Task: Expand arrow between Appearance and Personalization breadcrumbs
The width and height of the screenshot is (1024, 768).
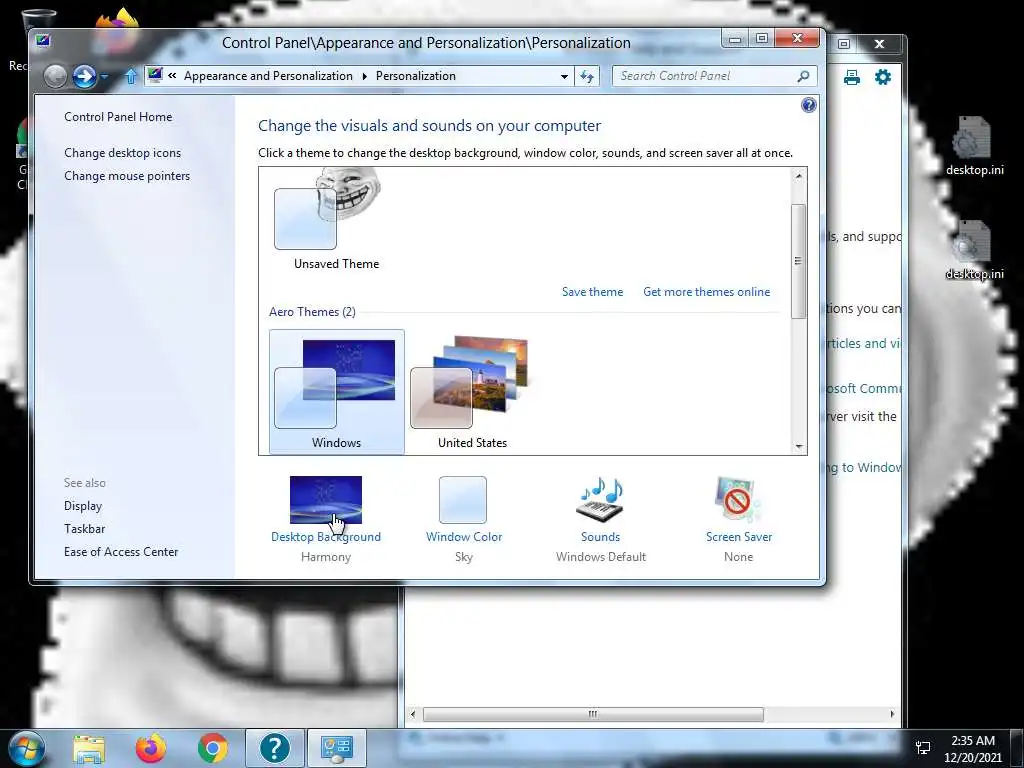Action: click(364, 76)
